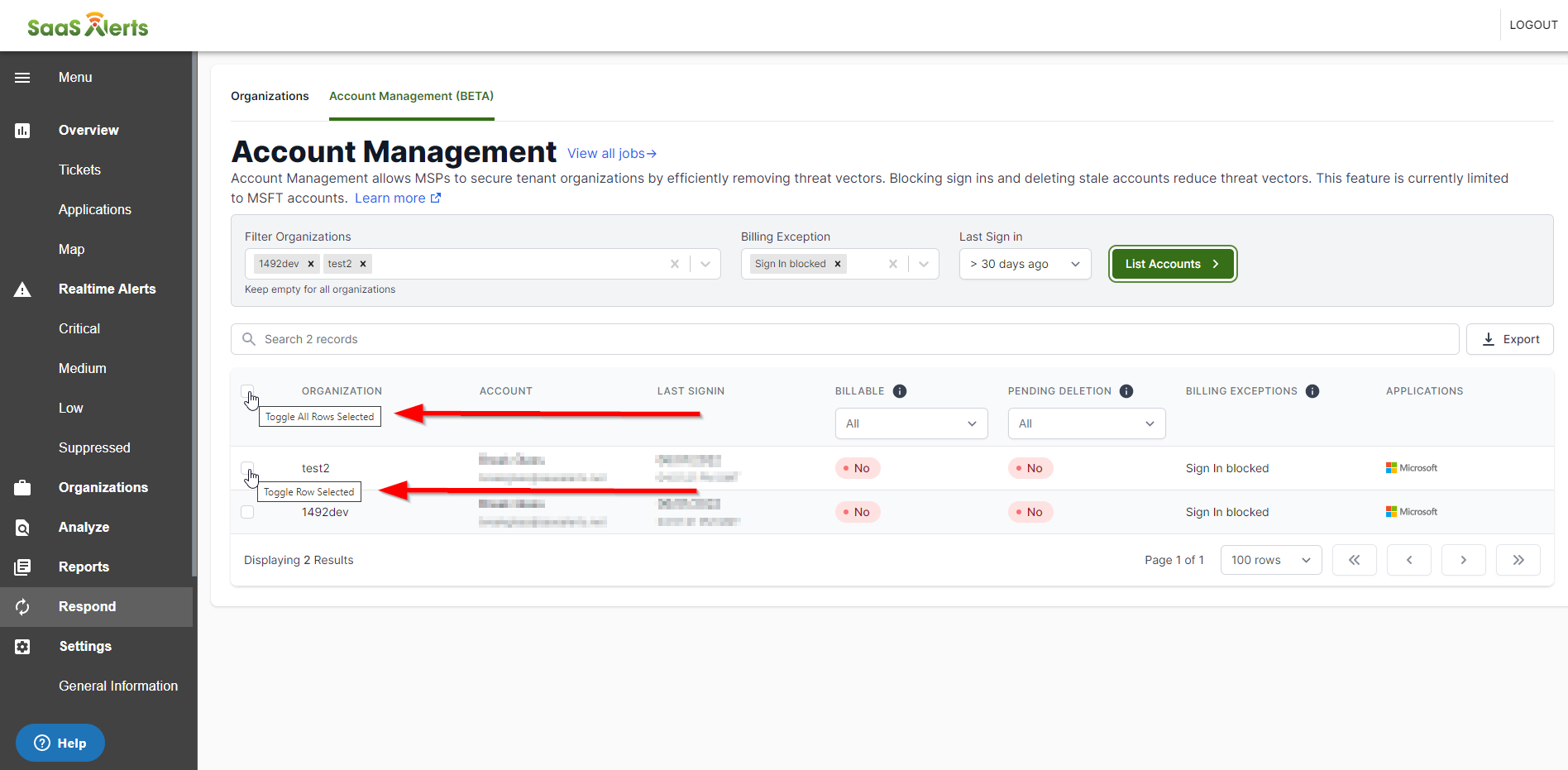The width and height of the screenshot is (1568, 770).
Task: Select the 1492dev row checkbox
Action: point(247,512)
